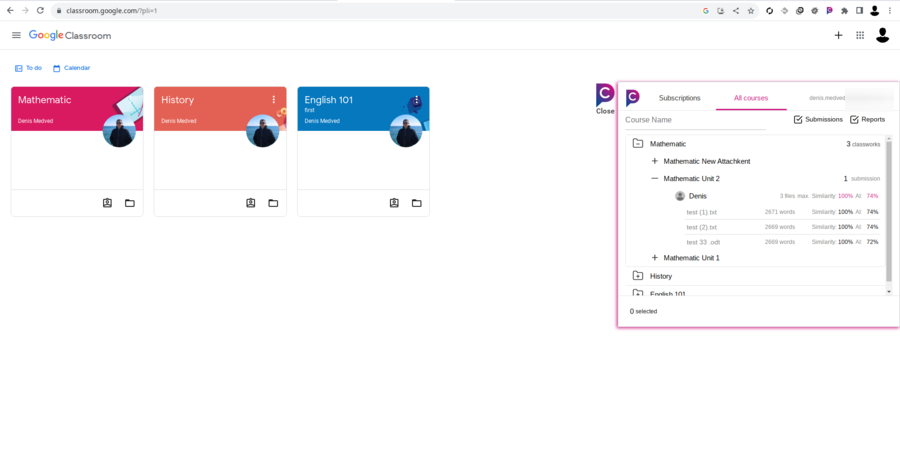
Task: Click the Google icon in the address bar
Action: 706,10
